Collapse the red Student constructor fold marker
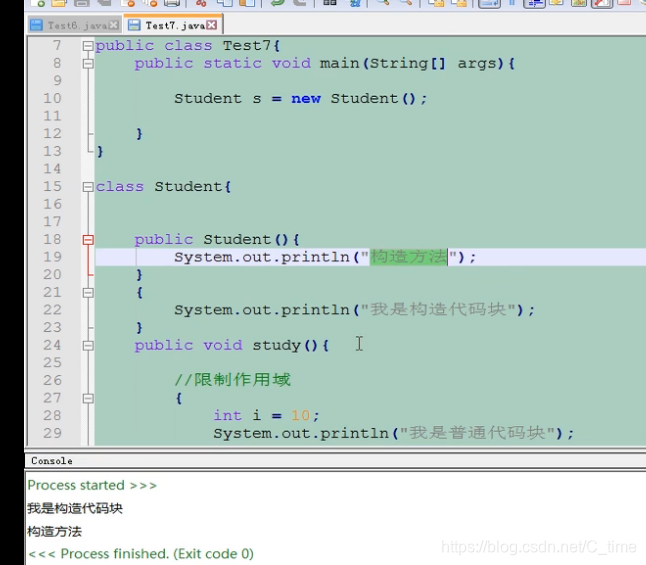Image resolution: width=646 pixels, height=565 pixels. coord(88,239)
